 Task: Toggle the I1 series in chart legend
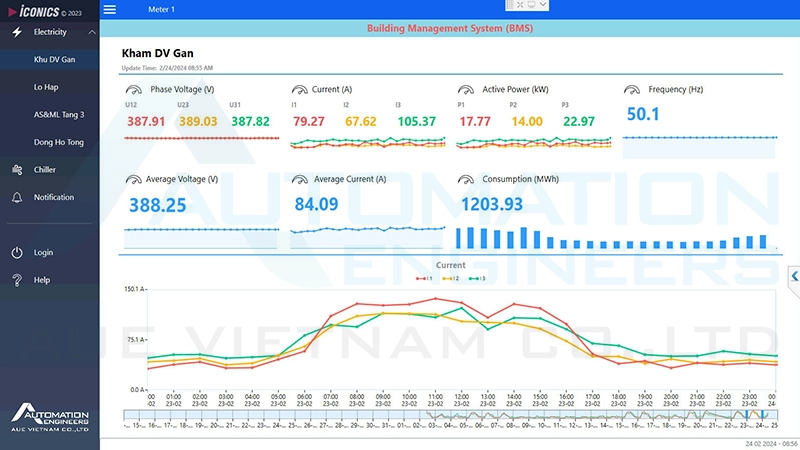click(x=426, y=278)
